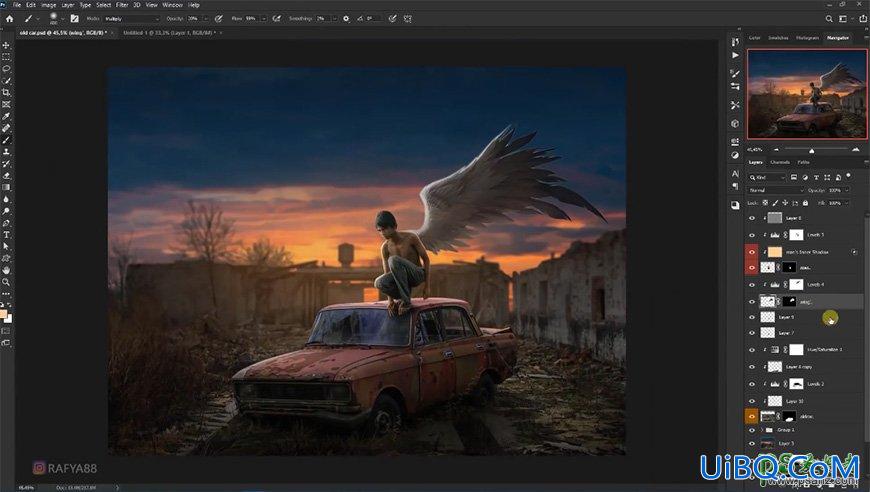Select the Horizontal Type tool
The height and width of the screenshot is (492, 870).
click(6, 235)
